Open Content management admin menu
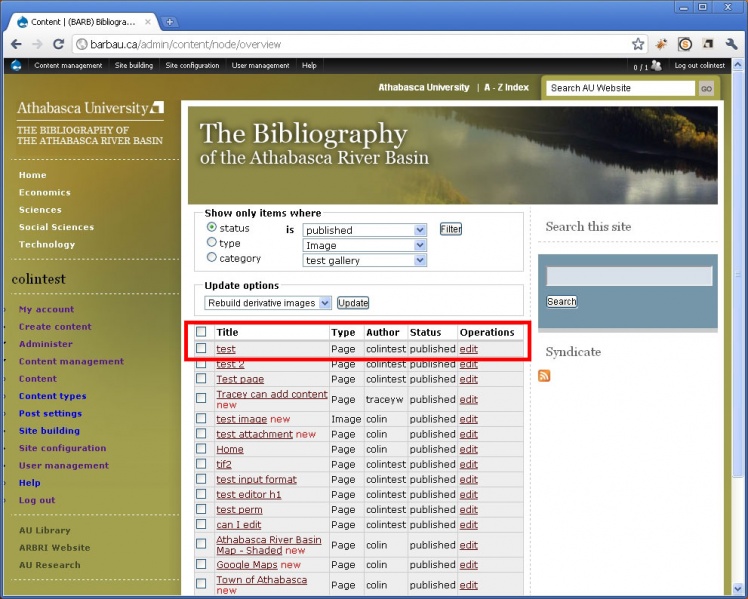The height and width of the screenshot is (599, 748). coord(68,65)
